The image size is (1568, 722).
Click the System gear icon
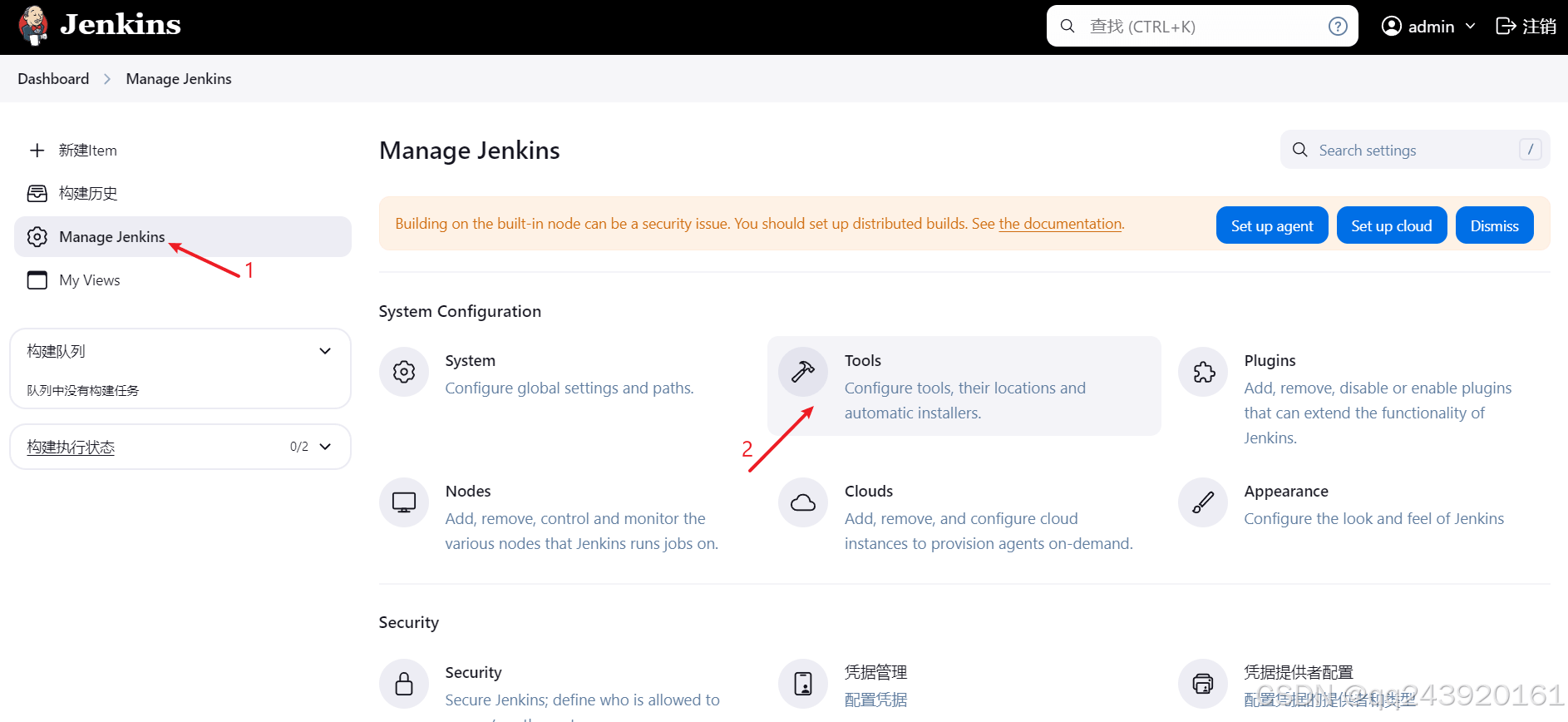tap(404, 372)
